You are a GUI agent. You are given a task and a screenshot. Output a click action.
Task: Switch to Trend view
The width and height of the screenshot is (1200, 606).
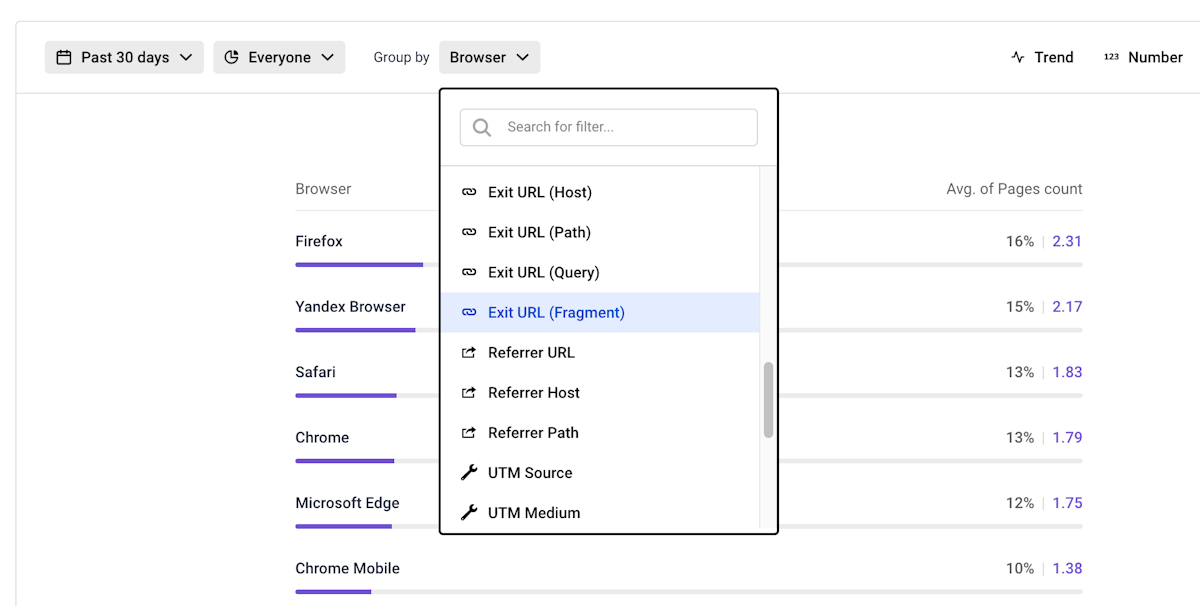coord(1042,57)
